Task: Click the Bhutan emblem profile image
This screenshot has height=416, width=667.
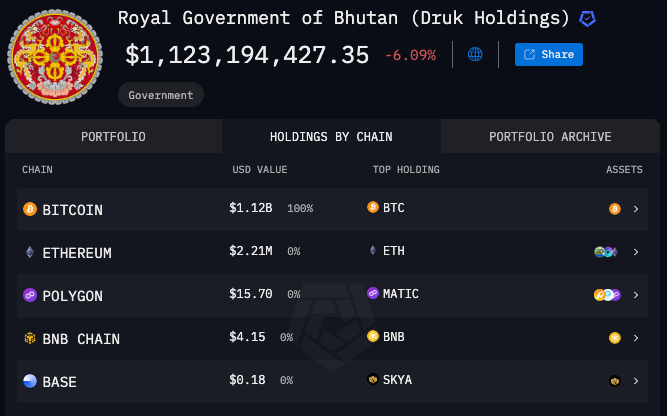Action: pos(54,58)
